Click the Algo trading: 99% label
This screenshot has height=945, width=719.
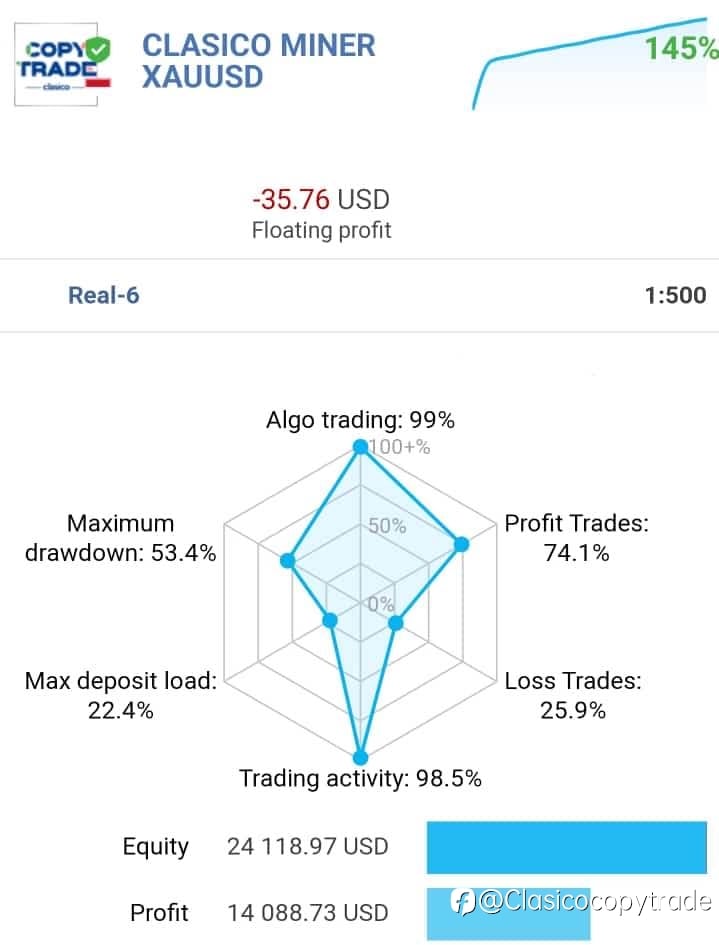pos(360,419)
